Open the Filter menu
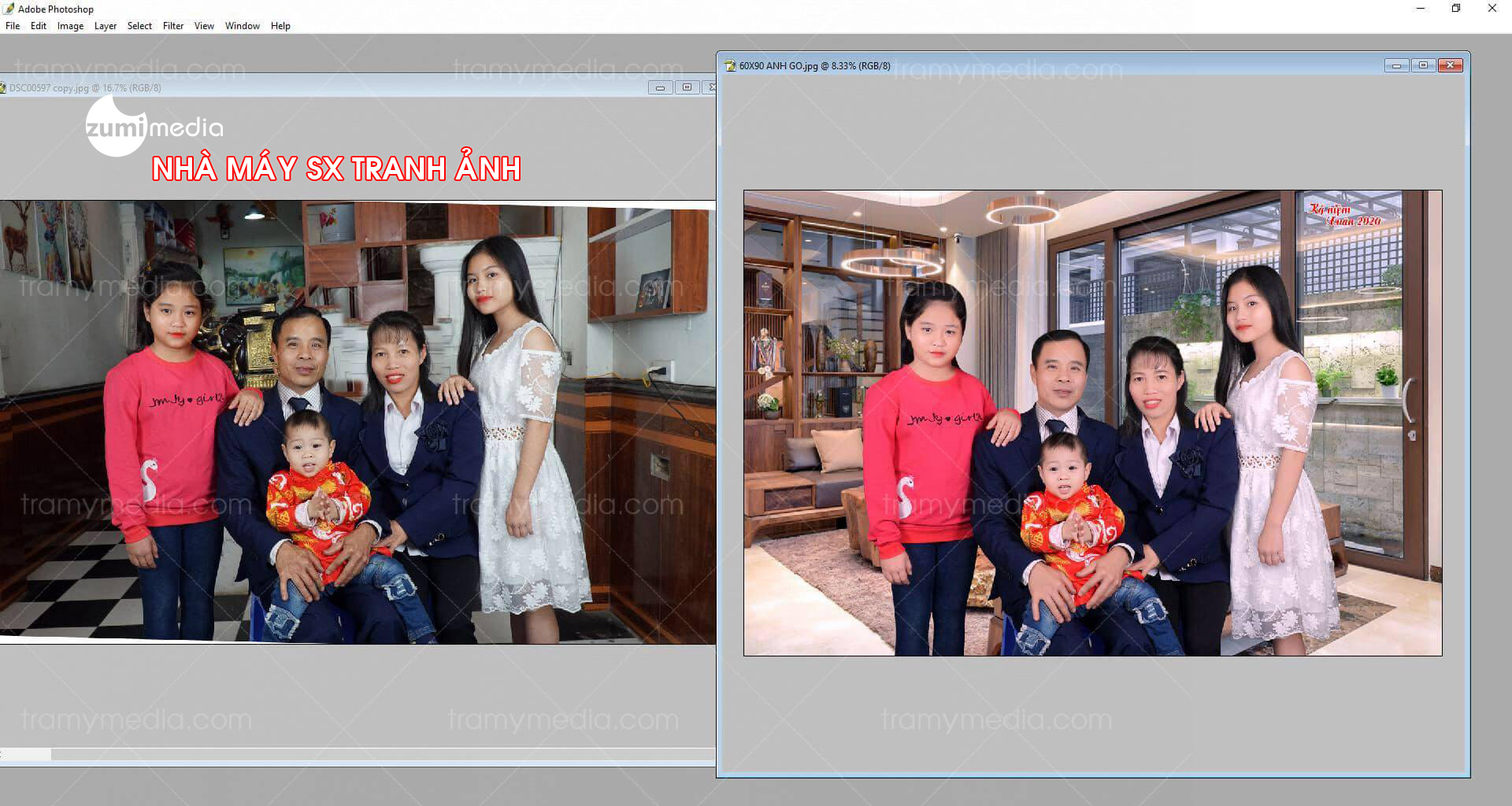1512x806 pixels. coord(173,26)
